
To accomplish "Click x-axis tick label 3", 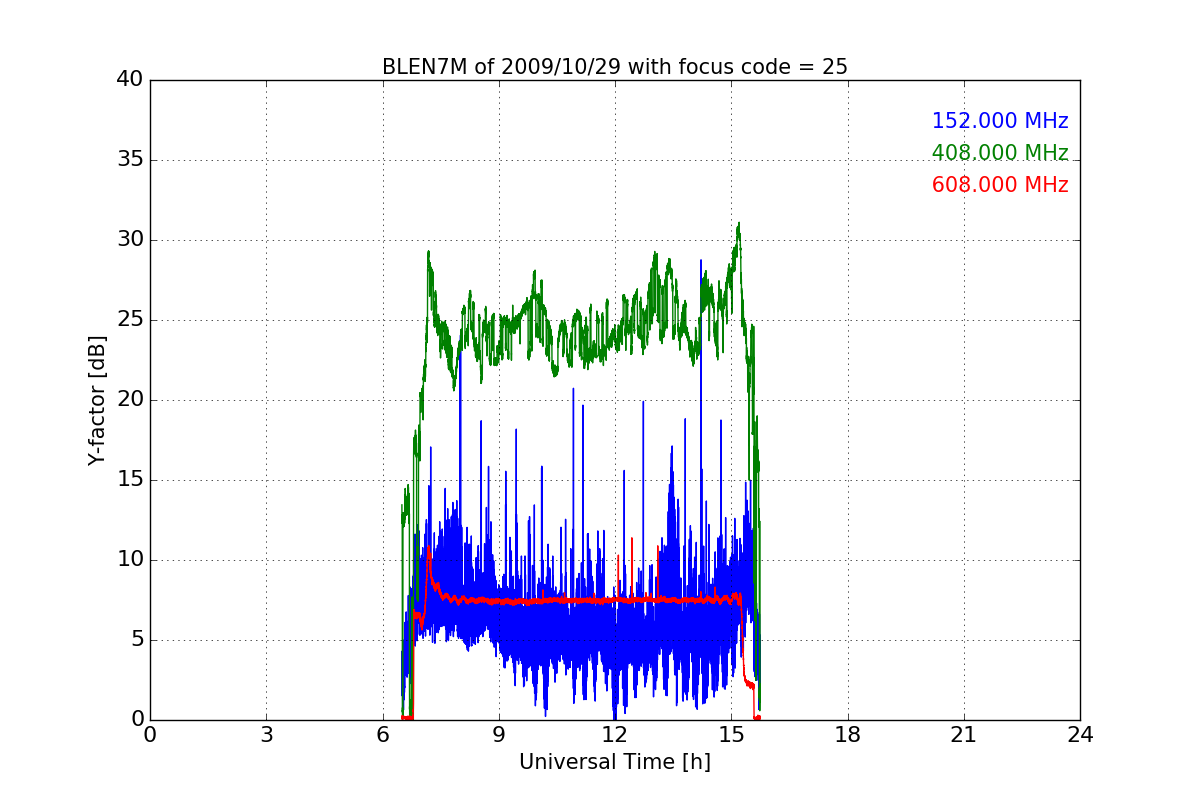I will [266, 735].
